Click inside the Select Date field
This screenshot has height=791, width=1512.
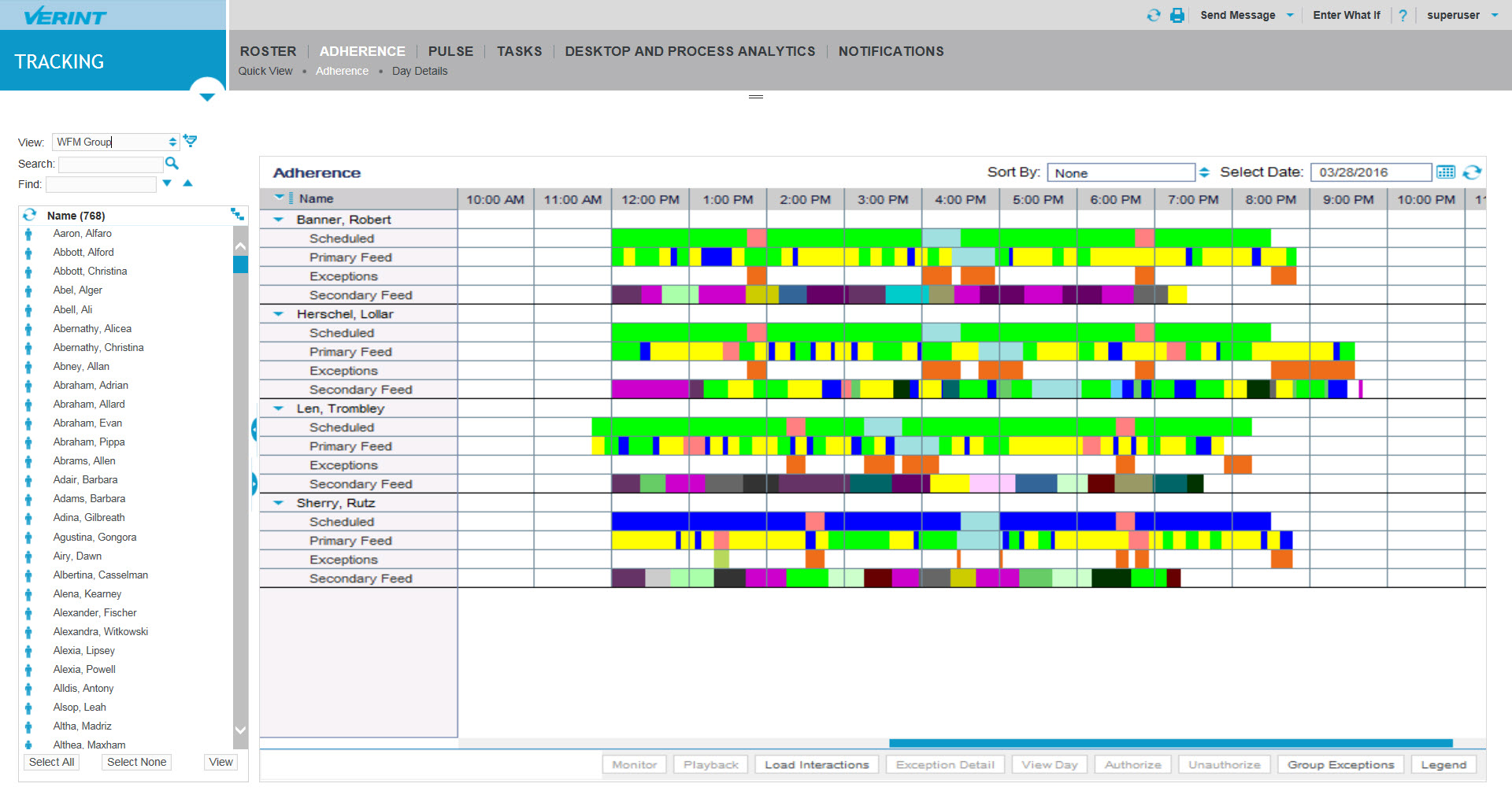pos(1369,172)
